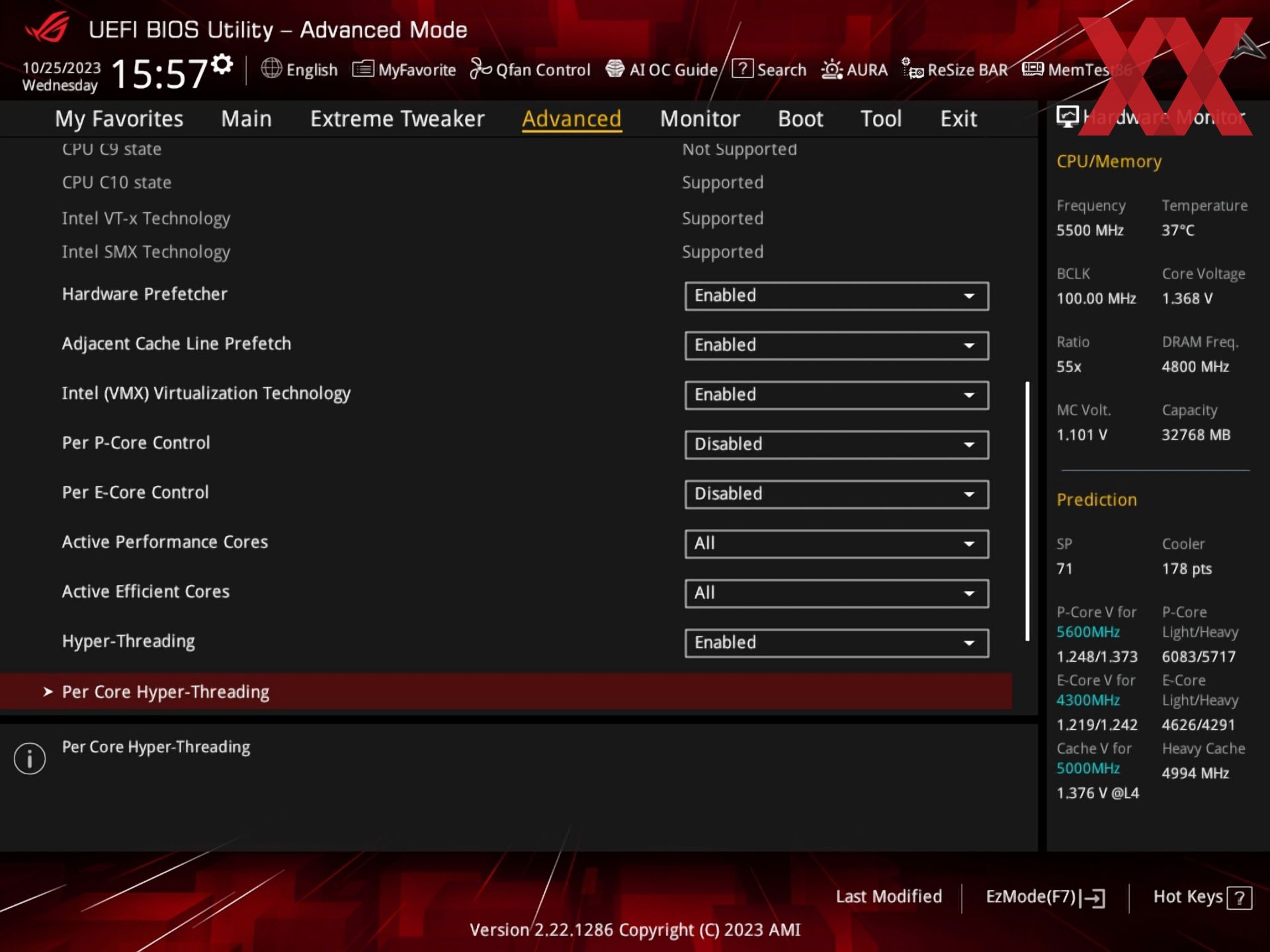This screenshot has width=1270, height=952.
Task: Click the Per P-Core Control label
Action: point(136,443)
